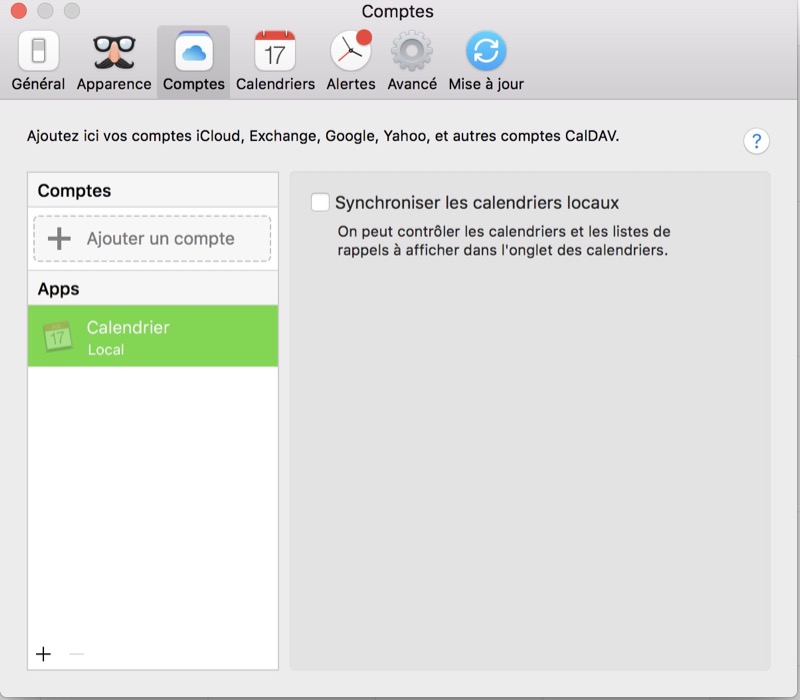Screen dimensions: 800x700
Task: Open the Avancé gear icon
Action: click(411, 52)
